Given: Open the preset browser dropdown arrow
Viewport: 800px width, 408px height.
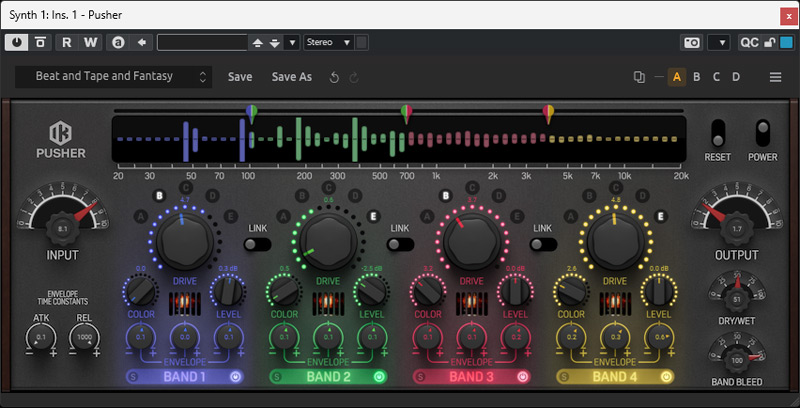Looking at the screenshot, I should pos(292,43).
